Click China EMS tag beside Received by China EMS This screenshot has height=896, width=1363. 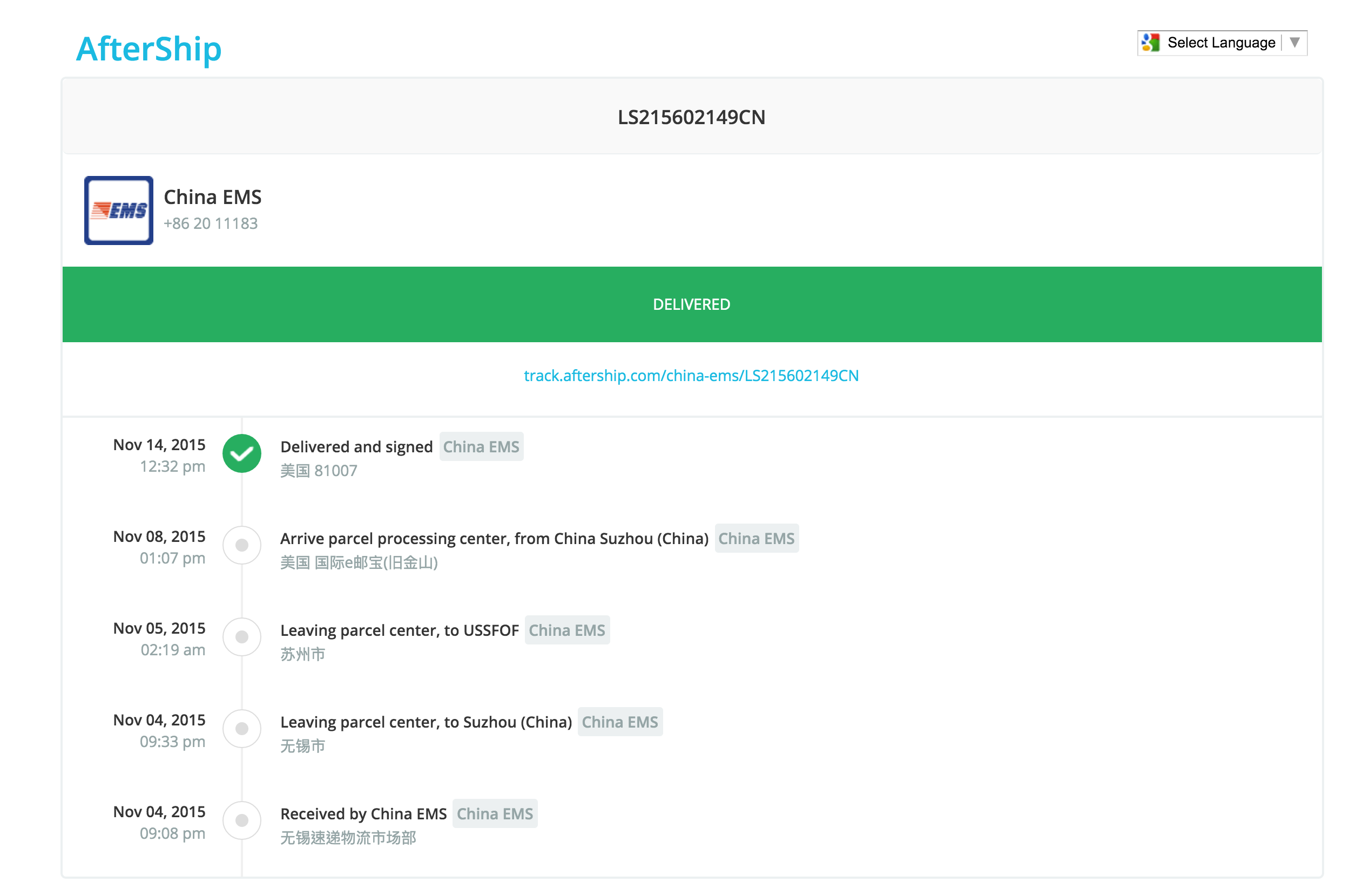click(494, 813)
